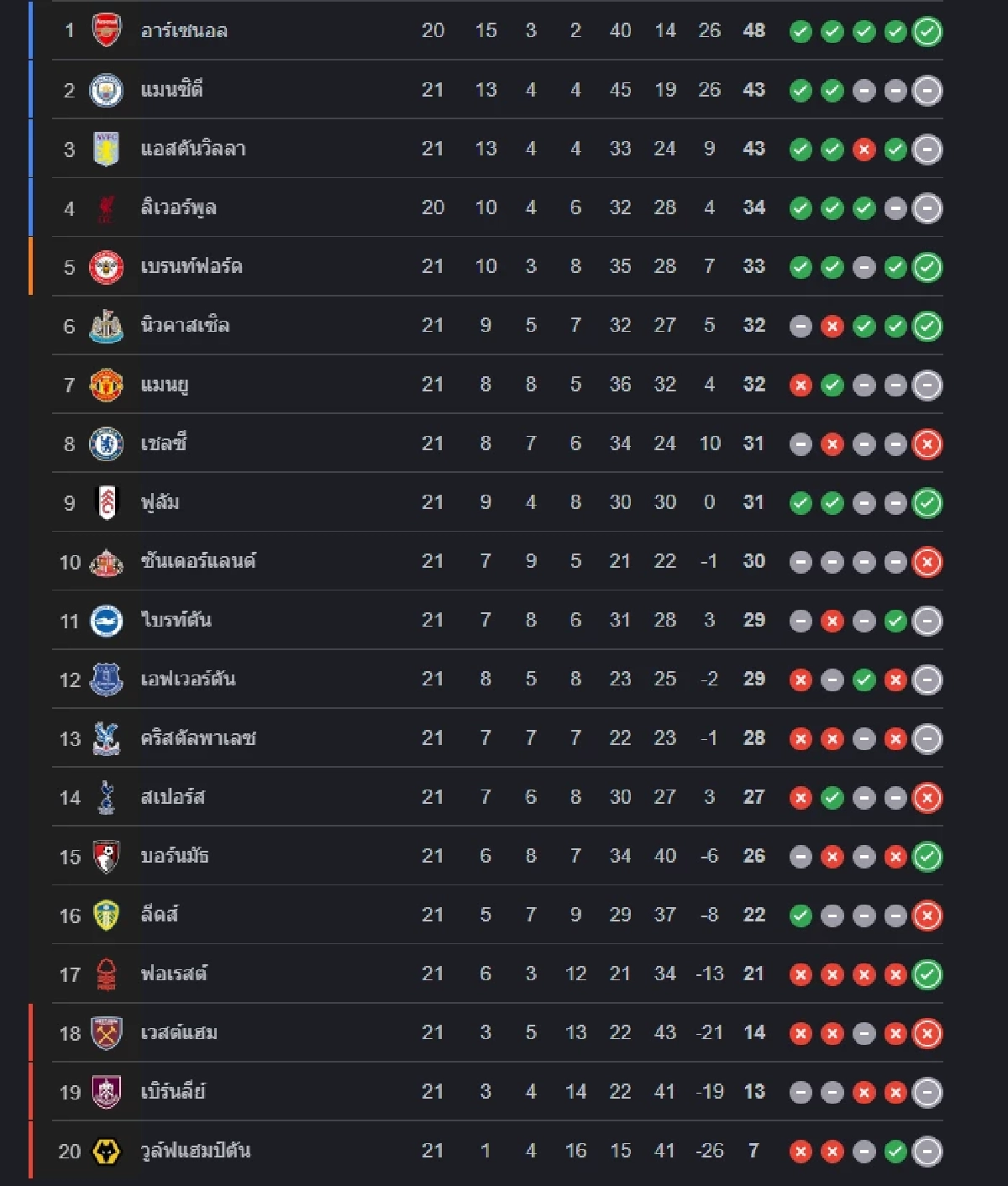Screen dimensions: 1008x1186
Task: Click Sunderland's position number 10
Action: (70, 562)
